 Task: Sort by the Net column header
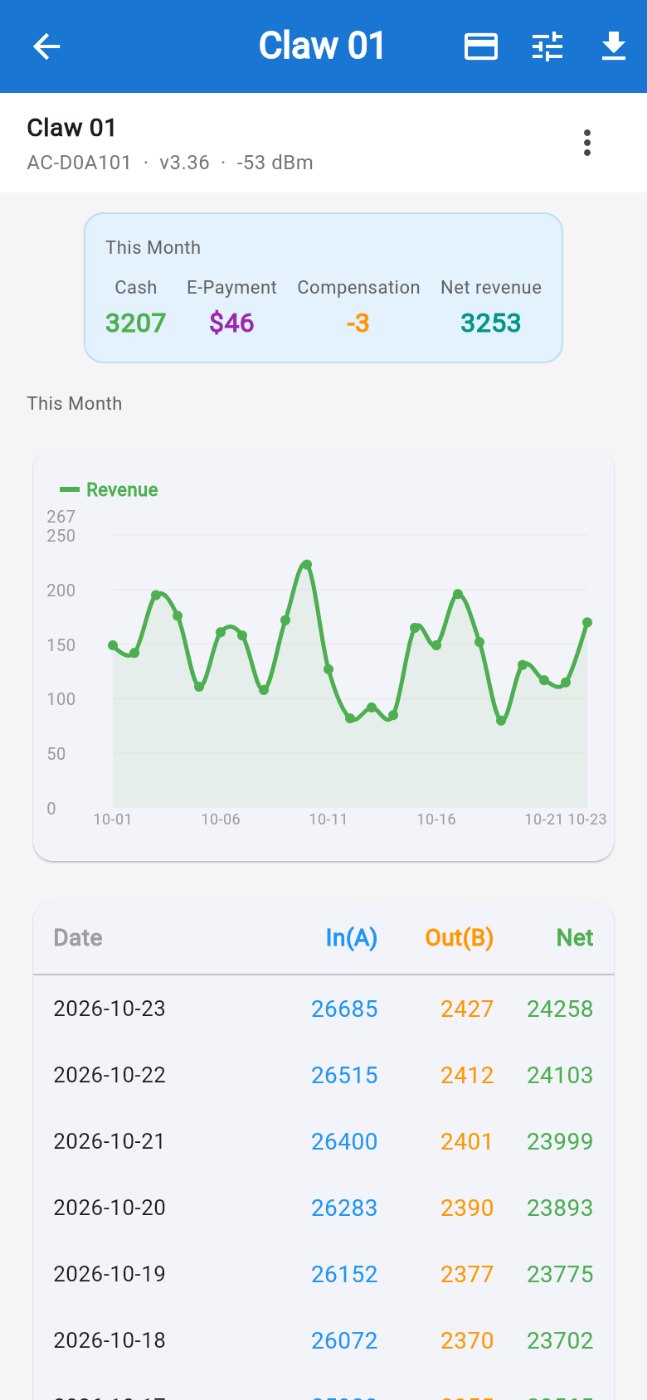coord(575,938)
